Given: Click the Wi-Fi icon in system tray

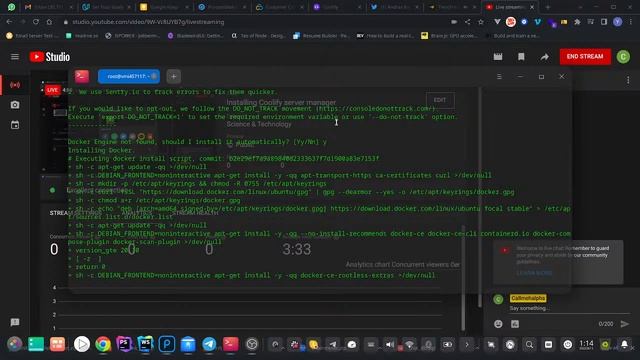Looking at the screenshot, I should [x=409, y=345].
